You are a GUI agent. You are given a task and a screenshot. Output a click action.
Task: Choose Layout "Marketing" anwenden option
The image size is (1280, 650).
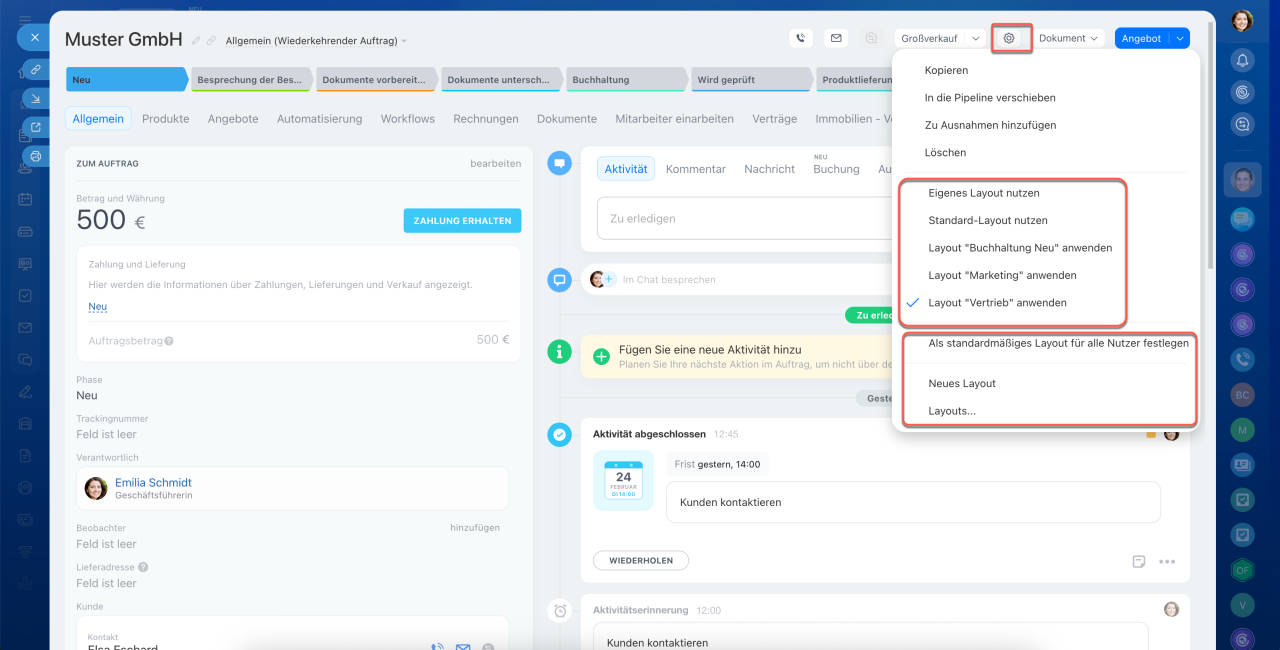(x=1001, y=275)
